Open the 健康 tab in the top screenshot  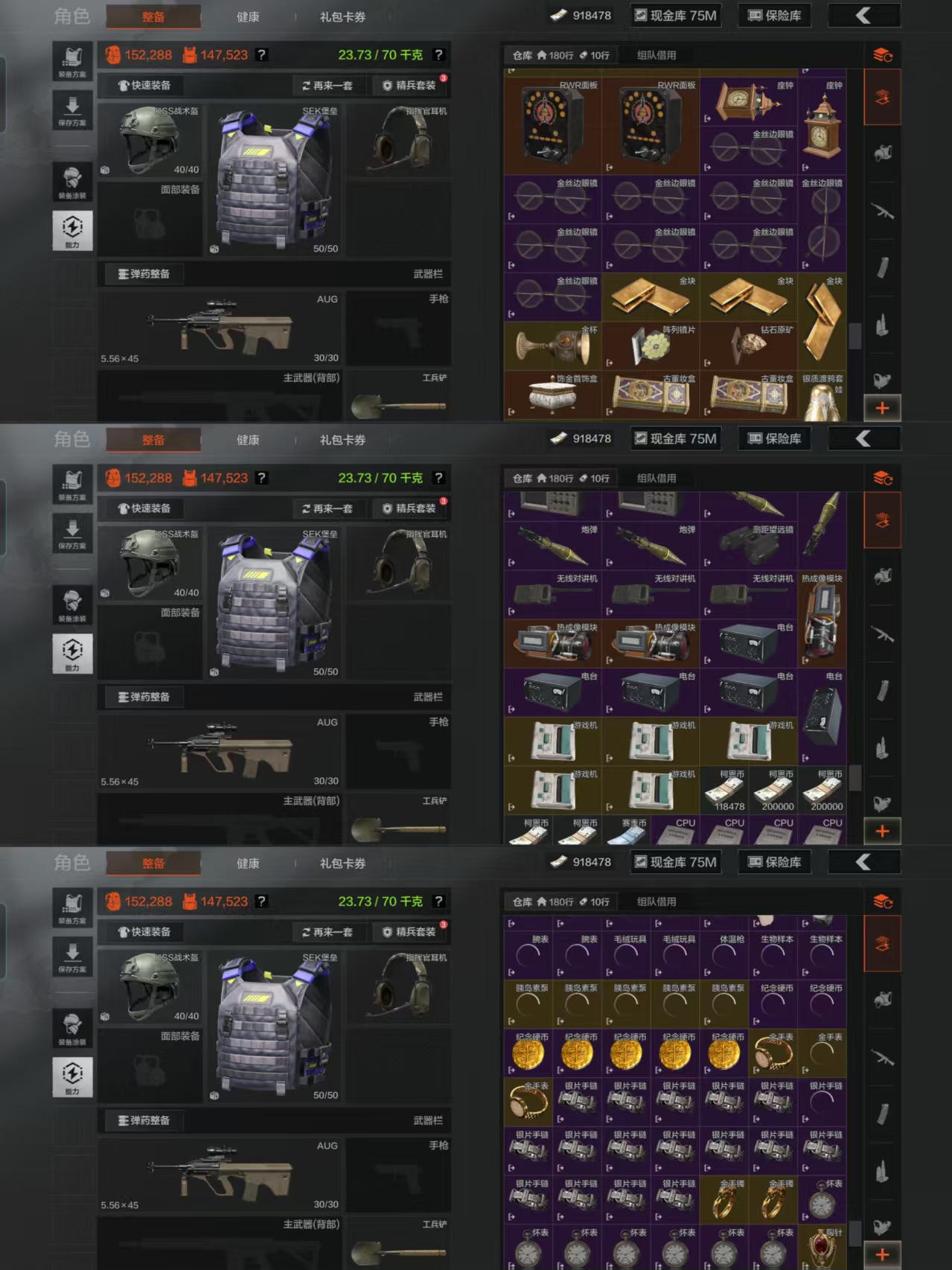pyautogui.click(x=248, y=16)
